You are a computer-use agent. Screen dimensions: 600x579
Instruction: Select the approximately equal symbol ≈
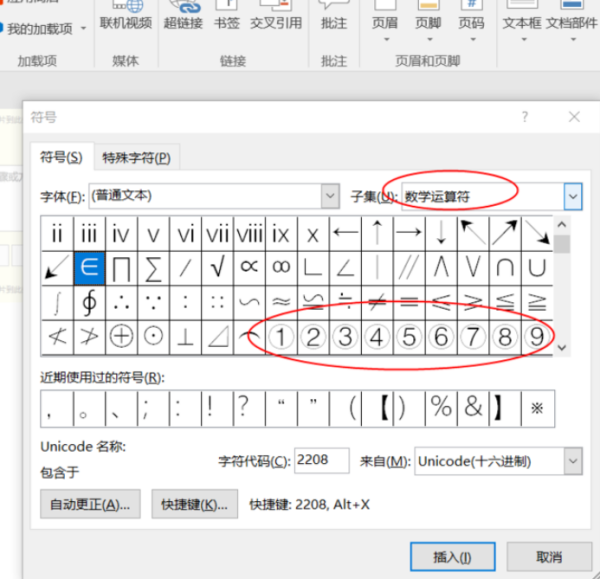click(281, 303)
